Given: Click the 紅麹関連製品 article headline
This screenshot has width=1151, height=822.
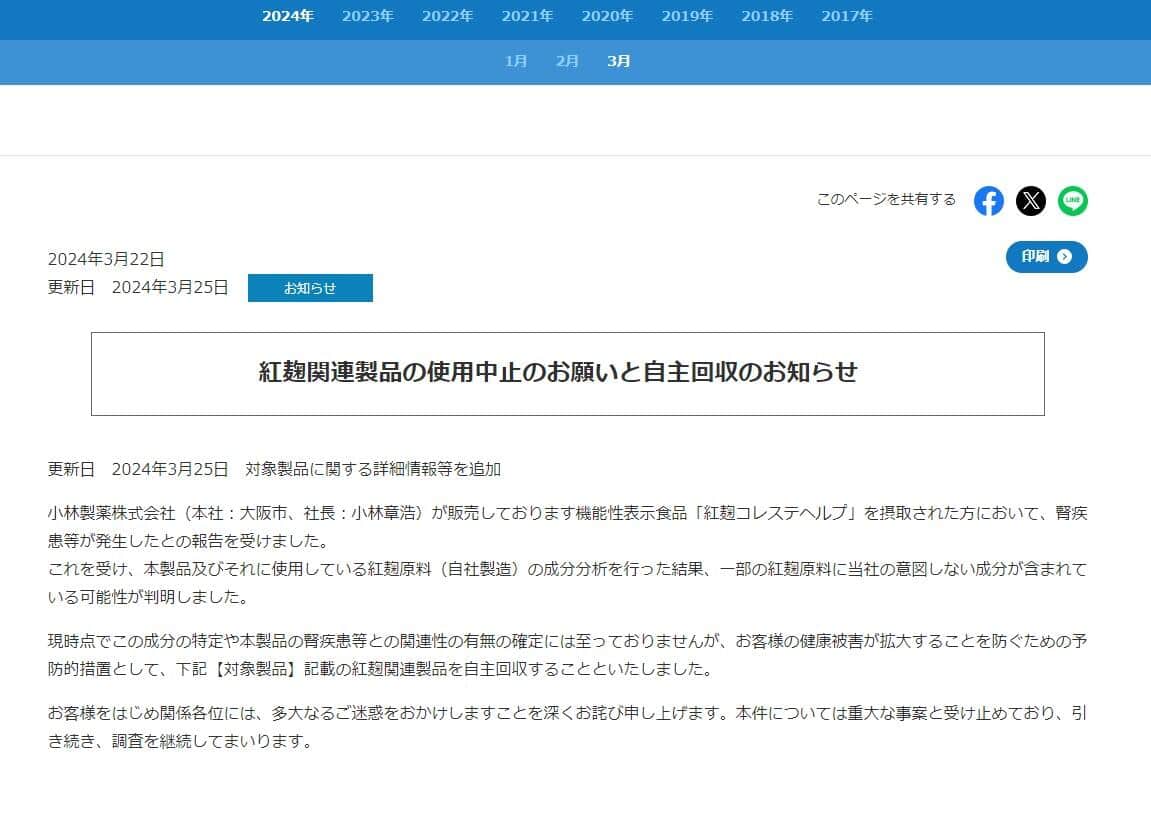Looking at the screenshot, I should (568, 373).
